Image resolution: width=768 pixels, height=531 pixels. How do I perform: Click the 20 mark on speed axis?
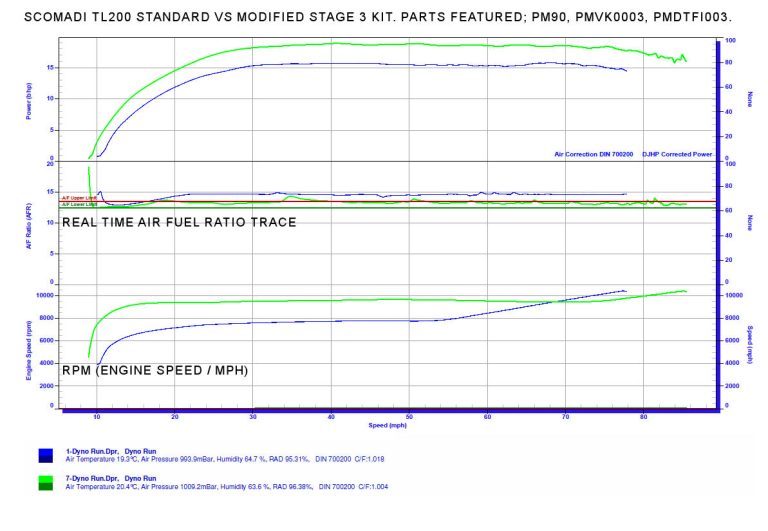tap(175, 417)
